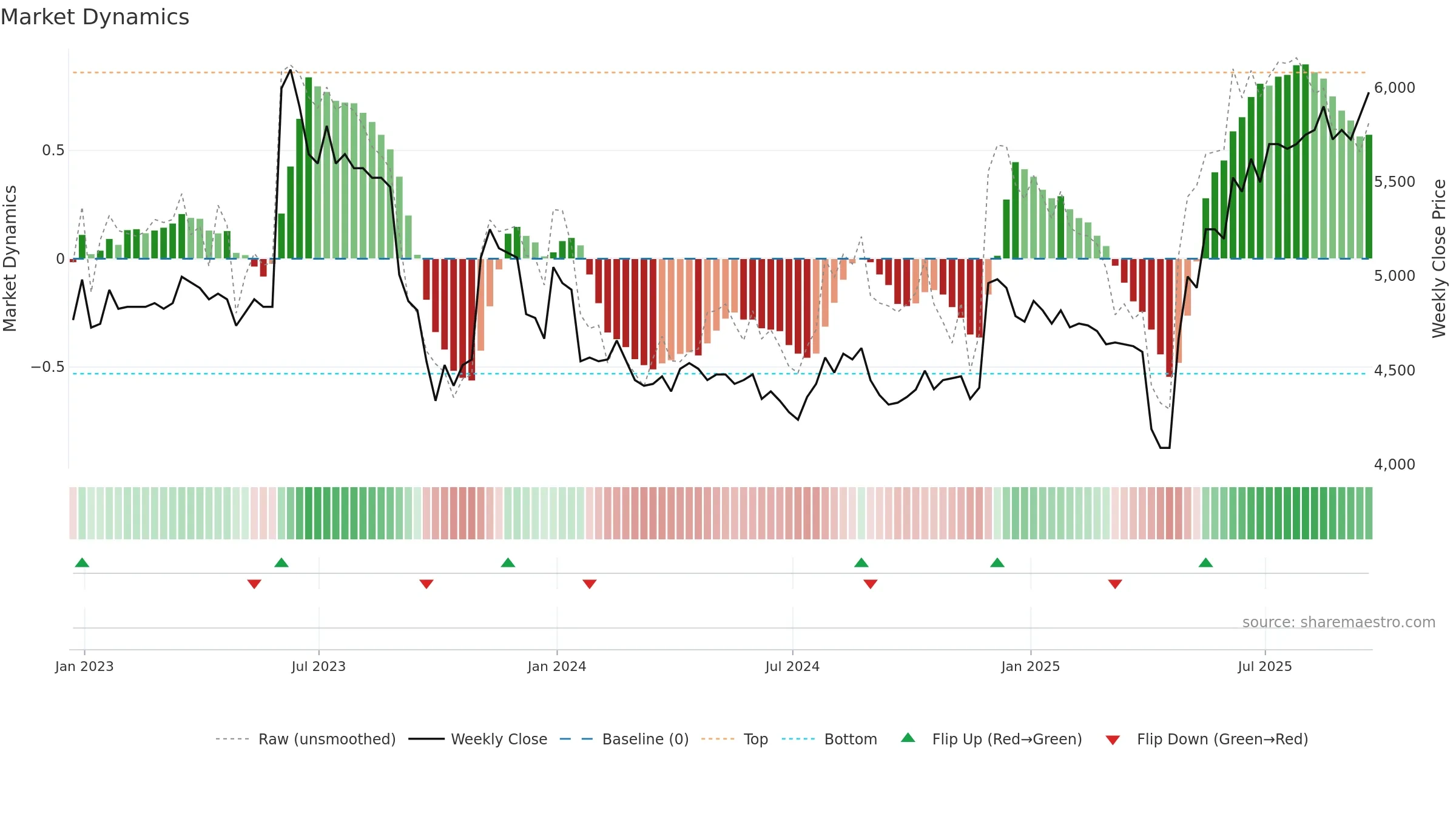This screenshot has height=819, width=1456.
Task: Click the "−0.5" left axis tick label
Action: point(48,367)
